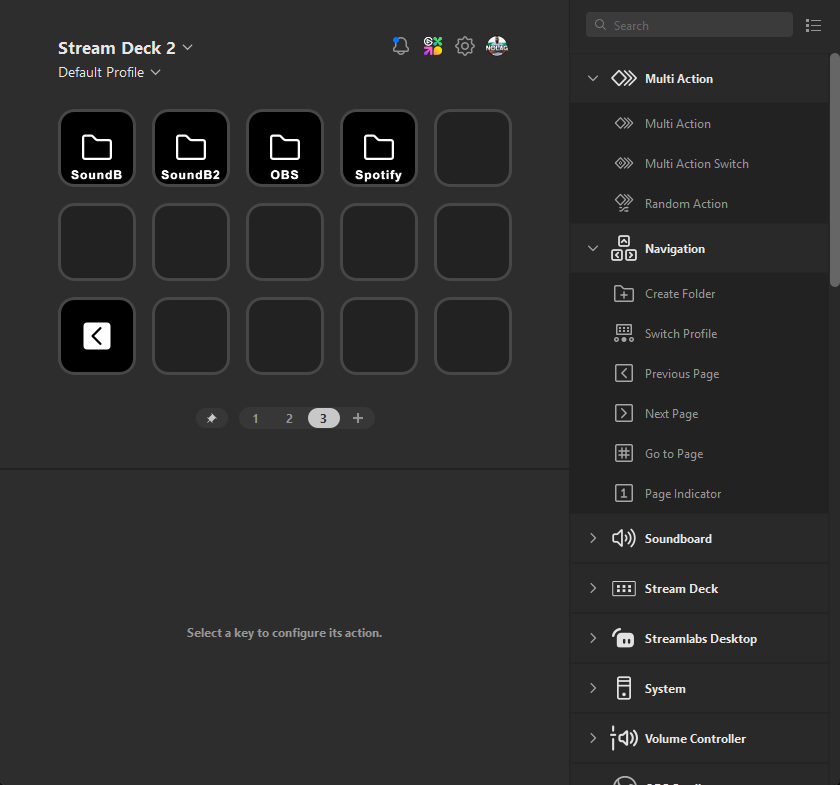
Task: Select the empty key right of Spotify
Action: pyautogui.click(x=472, y=148)
